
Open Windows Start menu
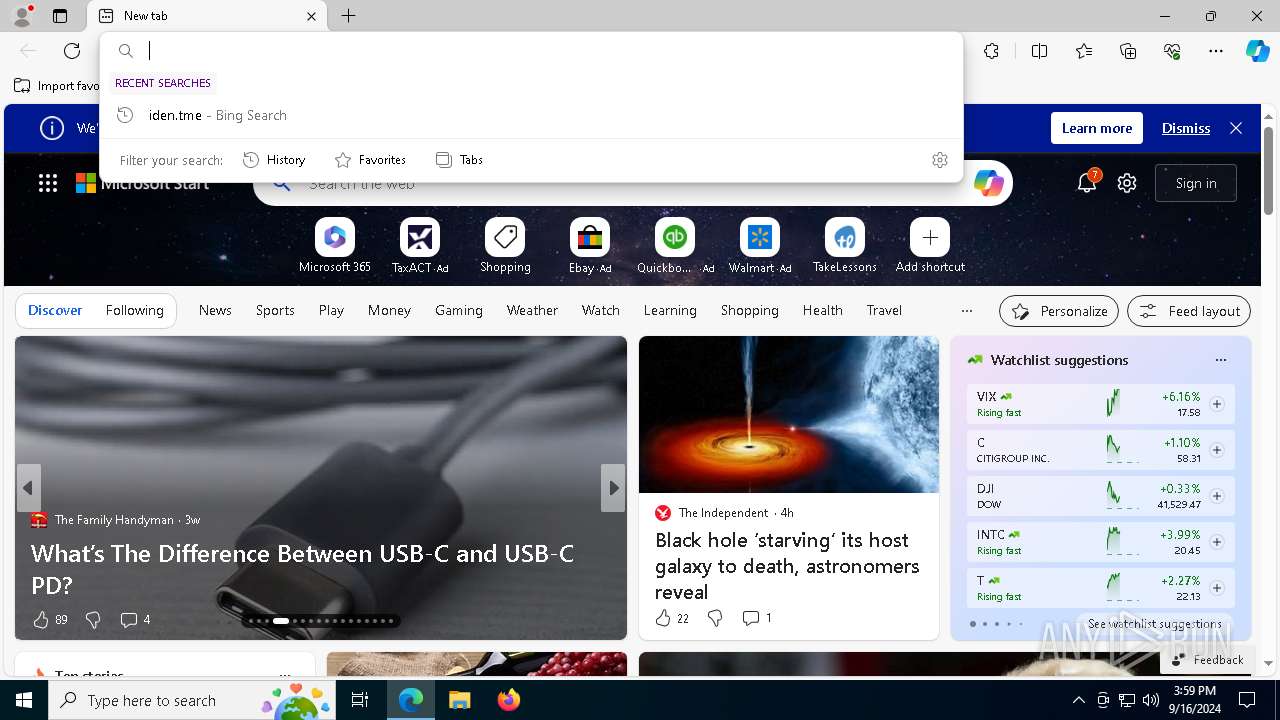click(x=24, y=700)
